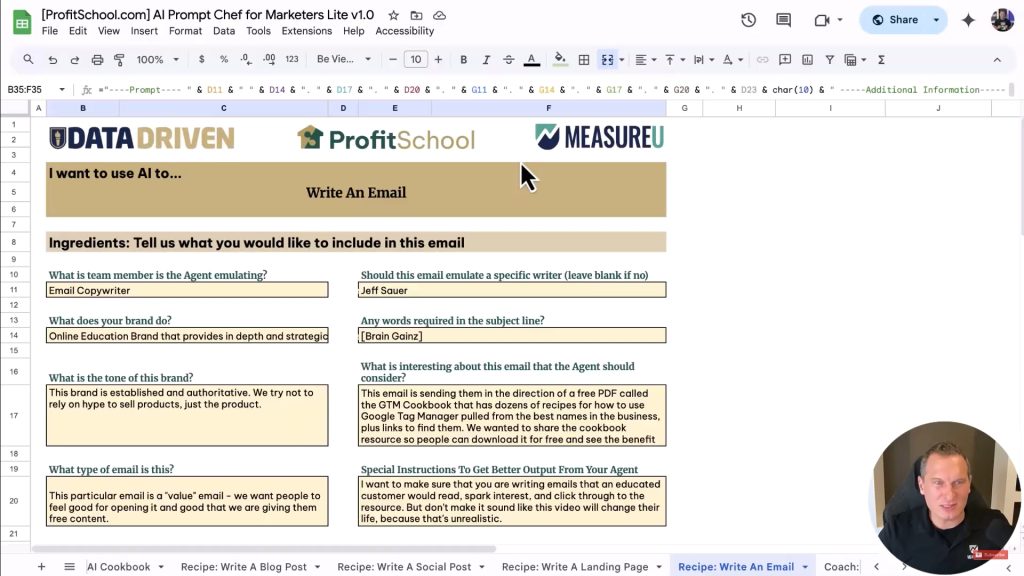Collapse the toolbar chevron
The height and width of the screenshot is (576, 1024).
coord(997,59)
